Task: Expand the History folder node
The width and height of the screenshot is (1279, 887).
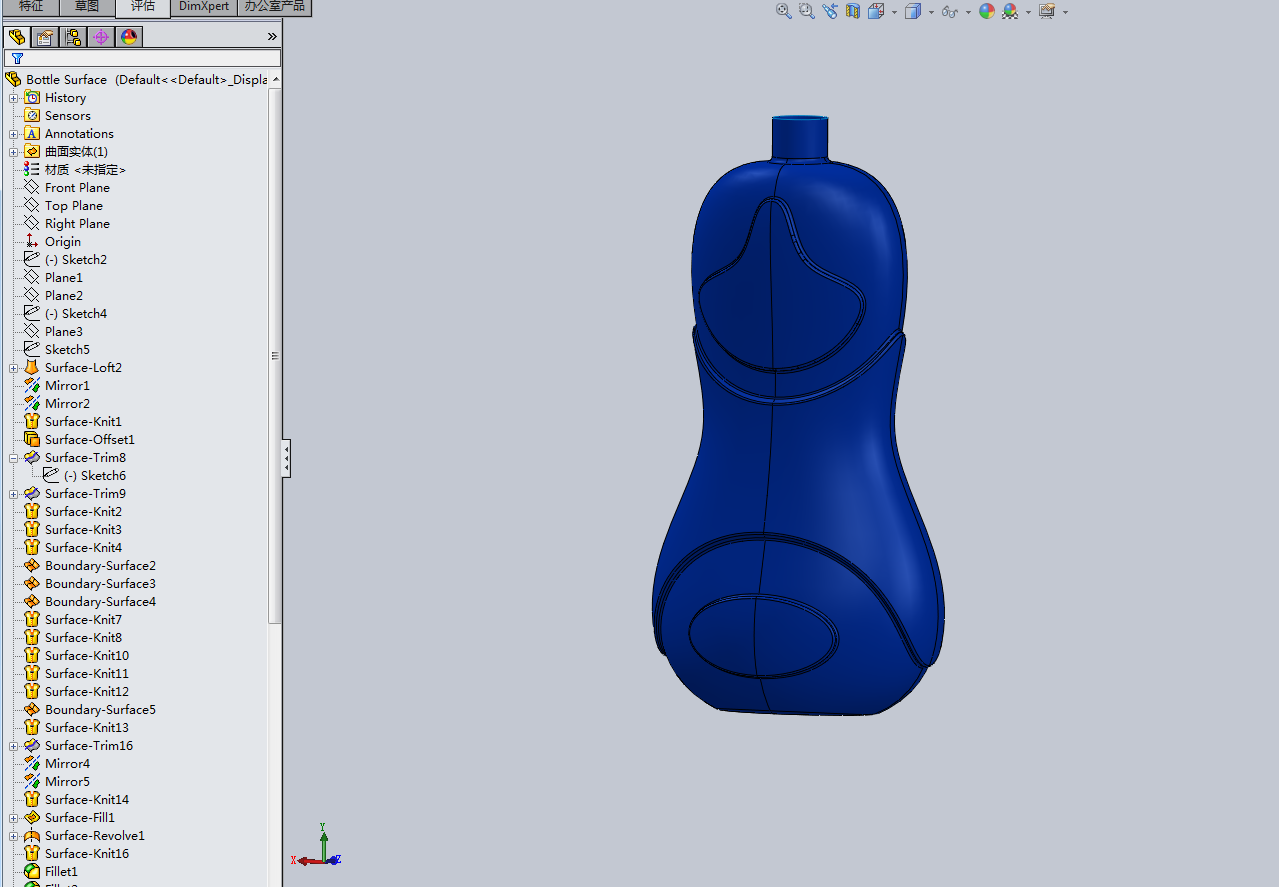Action: pyautogui.click(x=14, y=98)
